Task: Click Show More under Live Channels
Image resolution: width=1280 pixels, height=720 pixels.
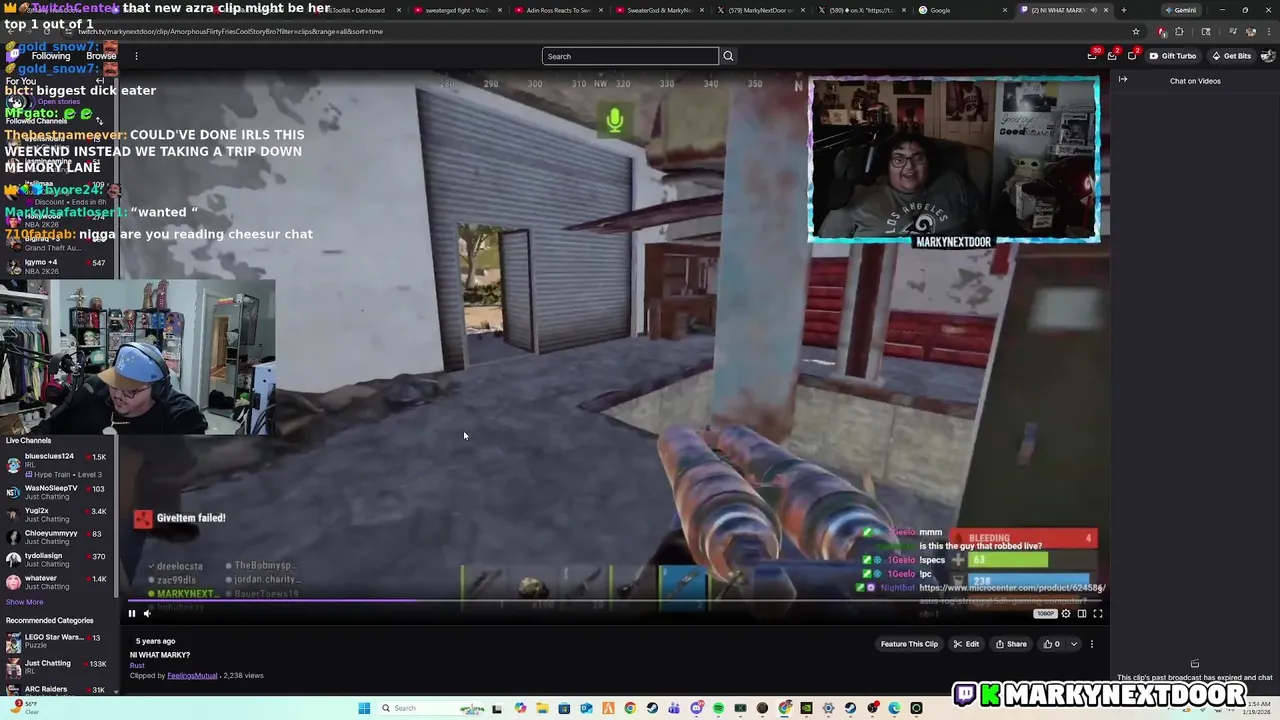Action: tap(25, 602)
